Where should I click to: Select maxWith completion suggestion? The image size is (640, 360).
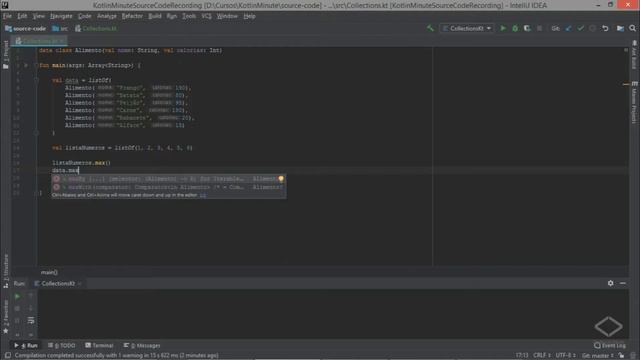point(169,187)
